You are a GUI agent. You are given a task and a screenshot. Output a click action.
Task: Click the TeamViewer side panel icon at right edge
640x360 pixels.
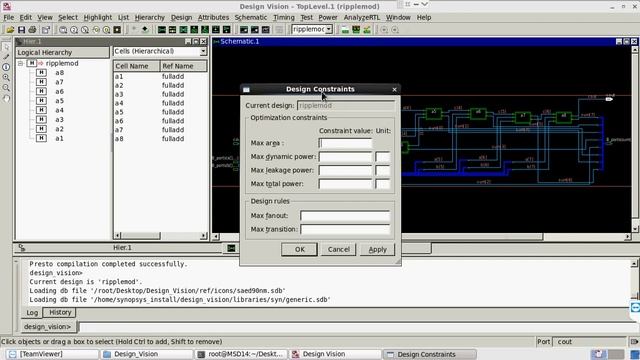pyautogui.click(x=635, y=307)
